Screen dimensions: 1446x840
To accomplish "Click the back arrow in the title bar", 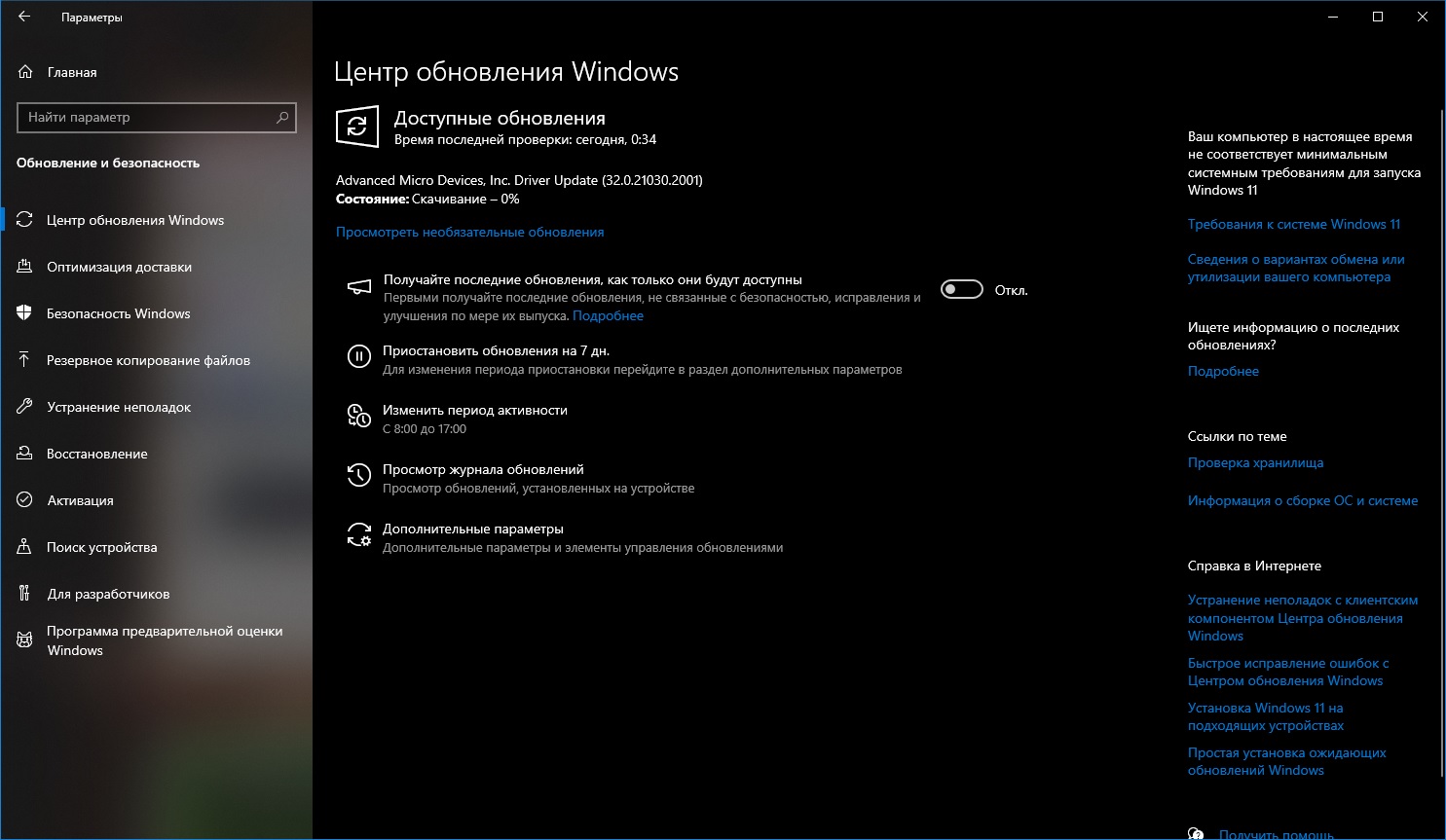I will (24, 17).
